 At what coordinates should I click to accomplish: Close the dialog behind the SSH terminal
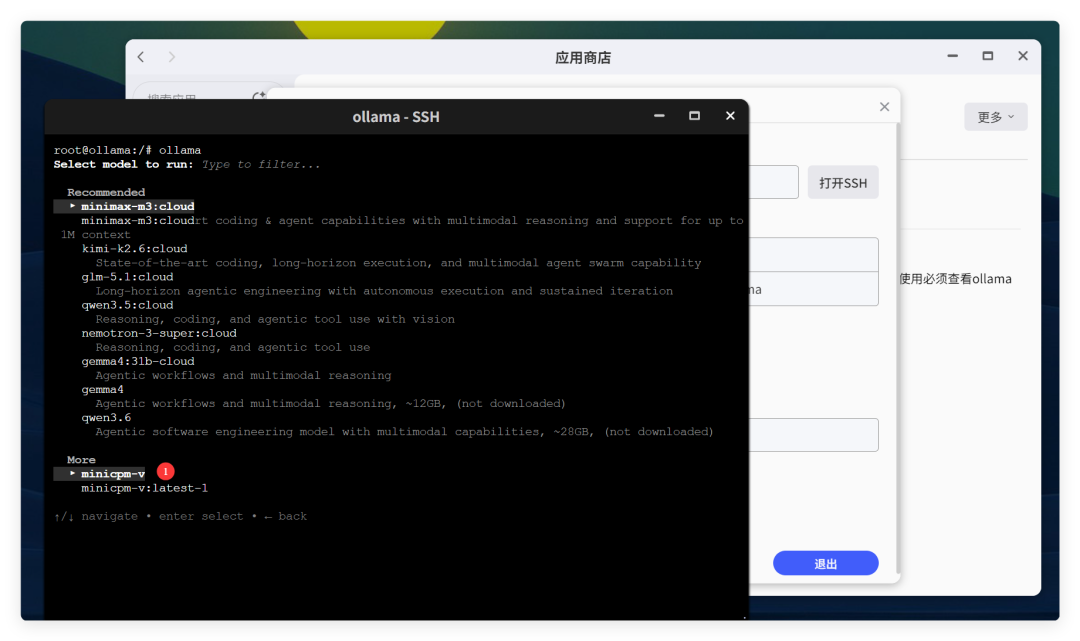click(x=884, y=107)
